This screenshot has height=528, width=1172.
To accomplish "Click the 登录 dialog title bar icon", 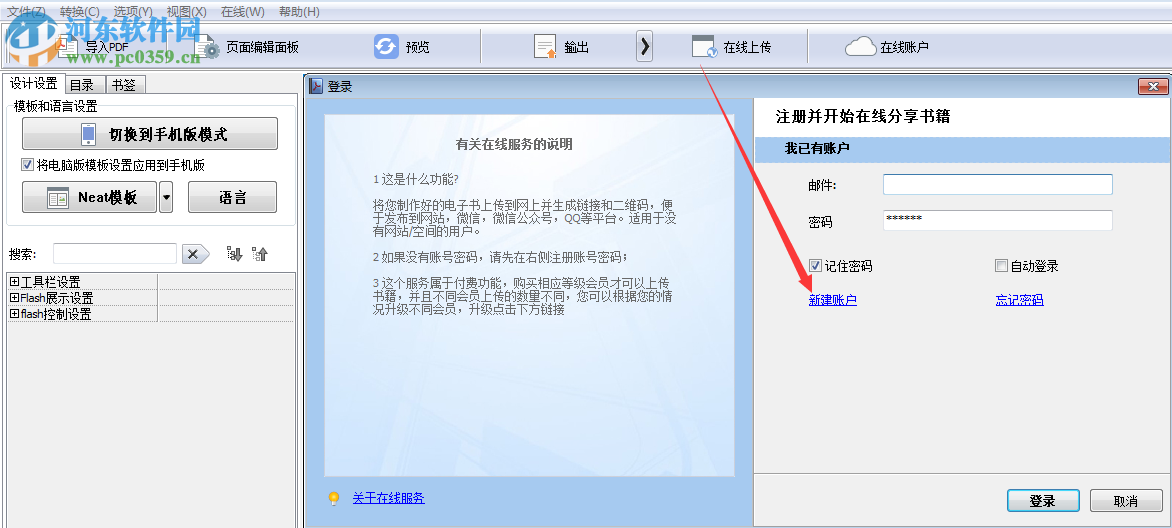I will coord(317,87).
